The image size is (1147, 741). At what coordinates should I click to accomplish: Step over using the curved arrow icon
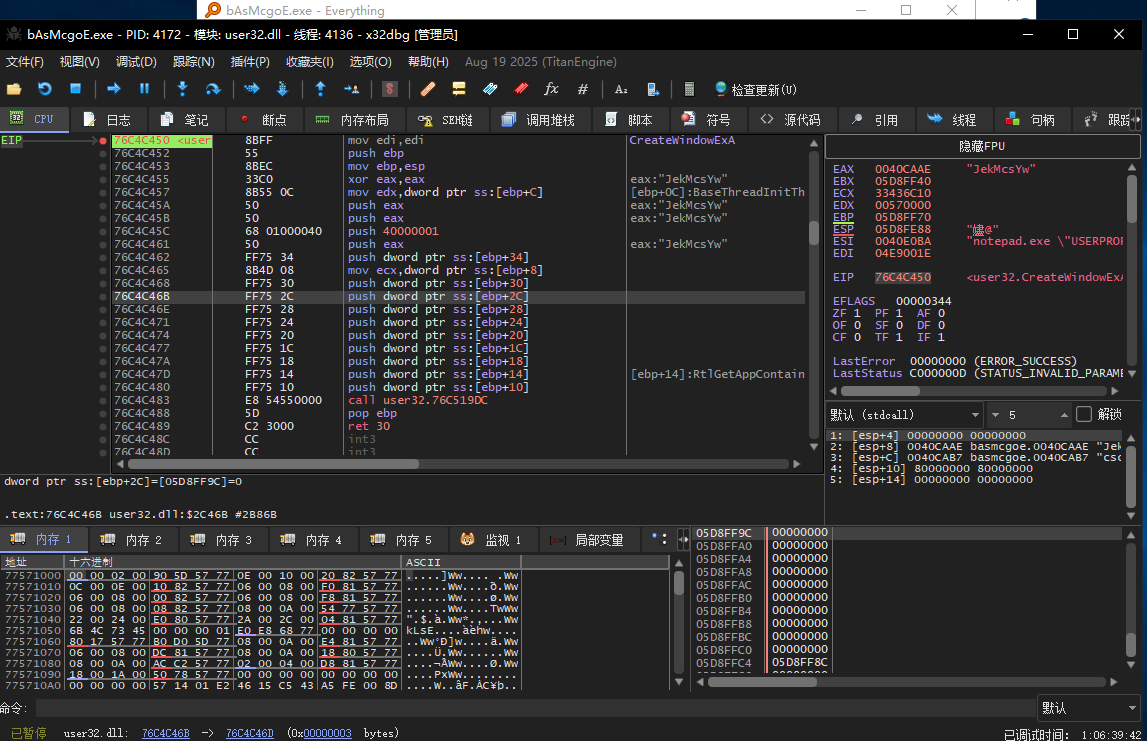click(x=213, y=89)
